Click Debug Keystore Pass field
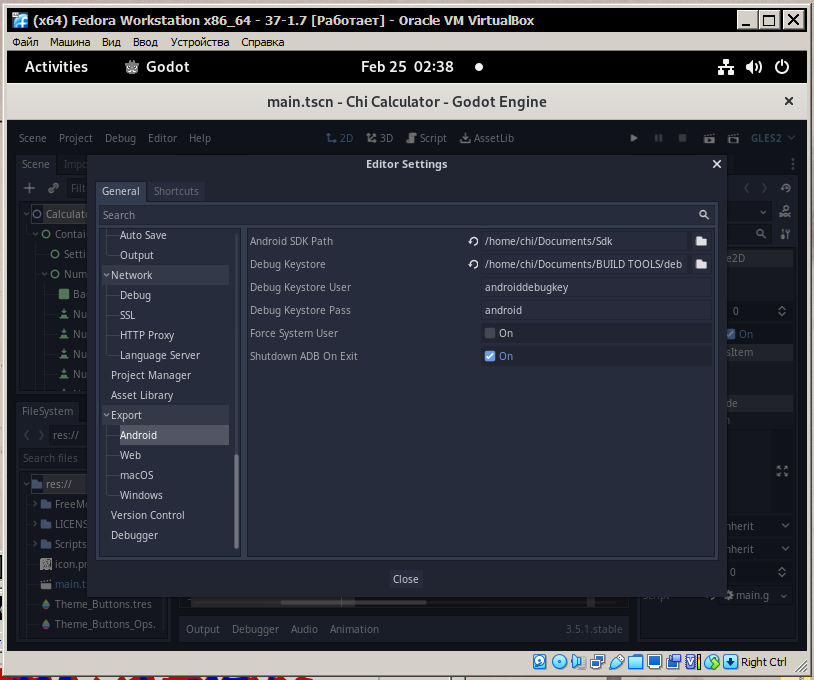Image resolution: width=814 pixels, height=680 pixels. tap(596, 310)
